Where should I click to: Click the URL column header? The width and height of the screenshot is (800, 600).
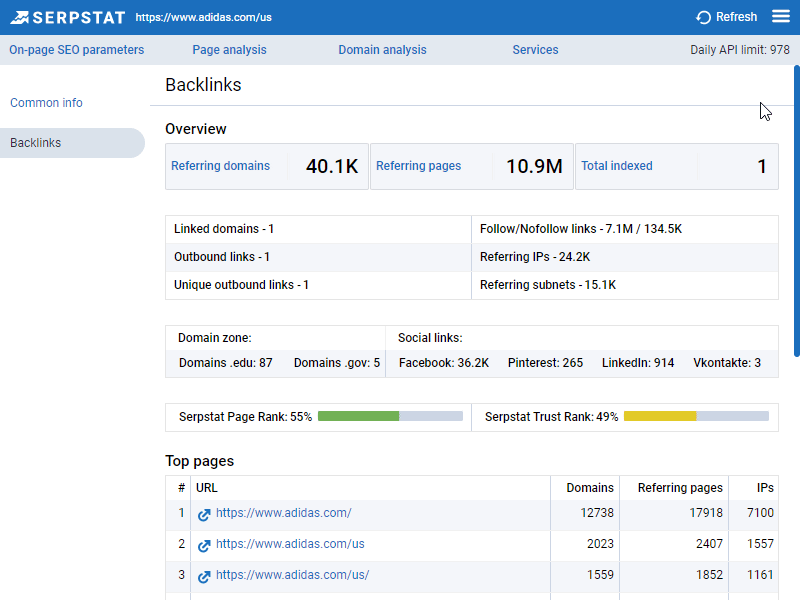pyautogui.click(x=207, y=488)
